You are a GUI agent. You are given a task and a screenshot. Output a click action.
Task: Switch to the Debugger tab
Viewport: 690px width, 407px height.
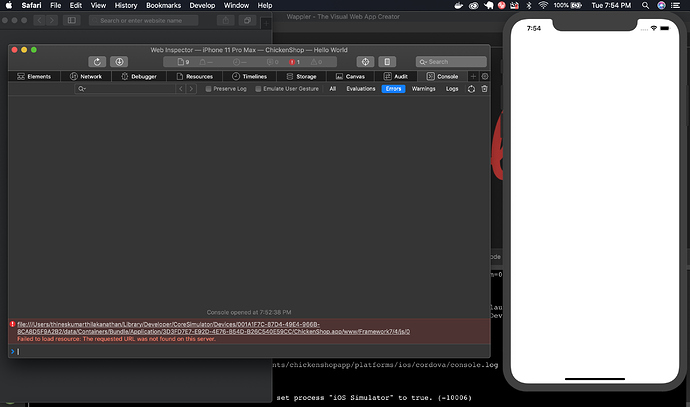139,77
